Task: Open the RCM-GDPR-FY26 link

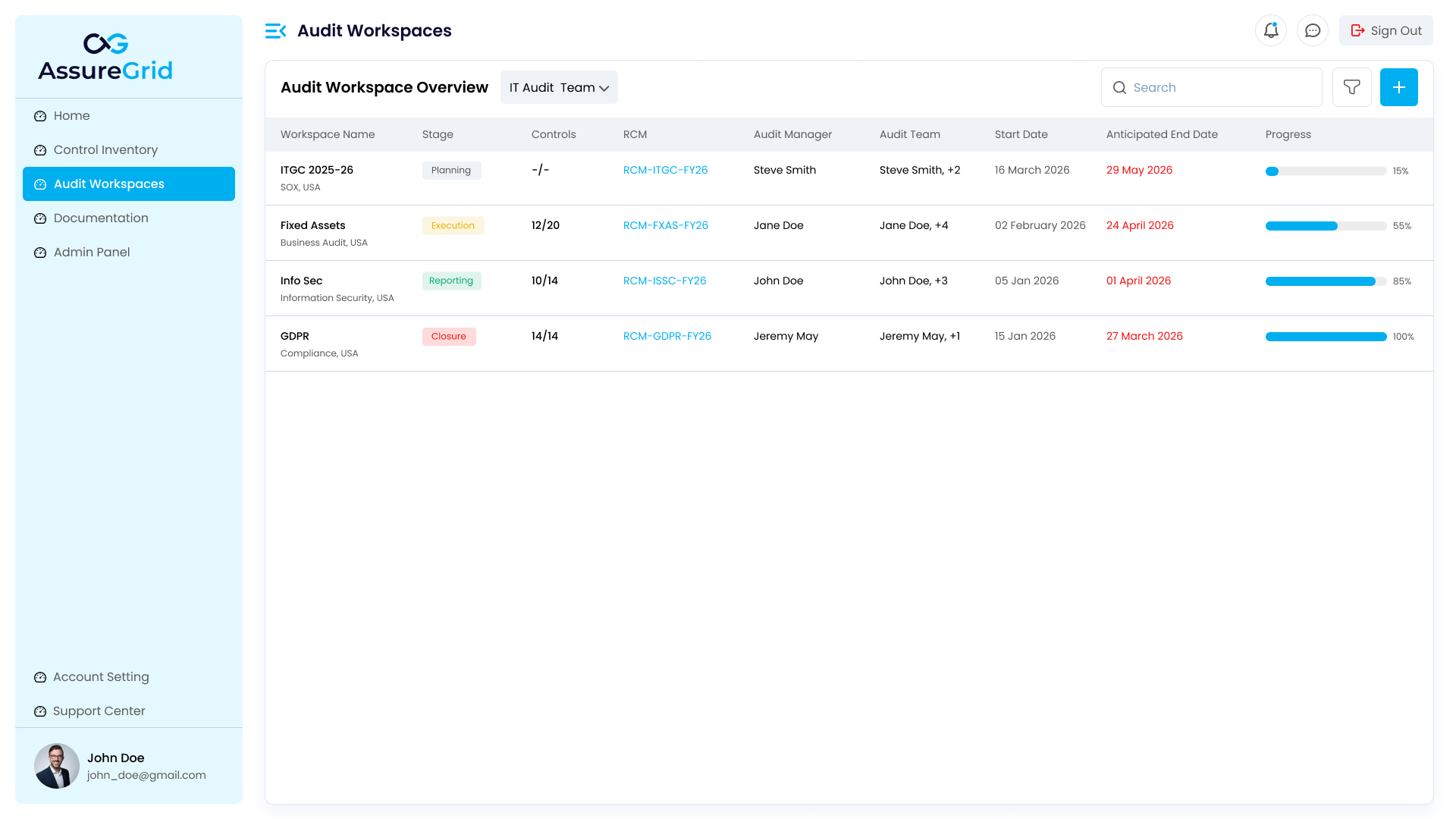Action: click(x=667, y=336)
